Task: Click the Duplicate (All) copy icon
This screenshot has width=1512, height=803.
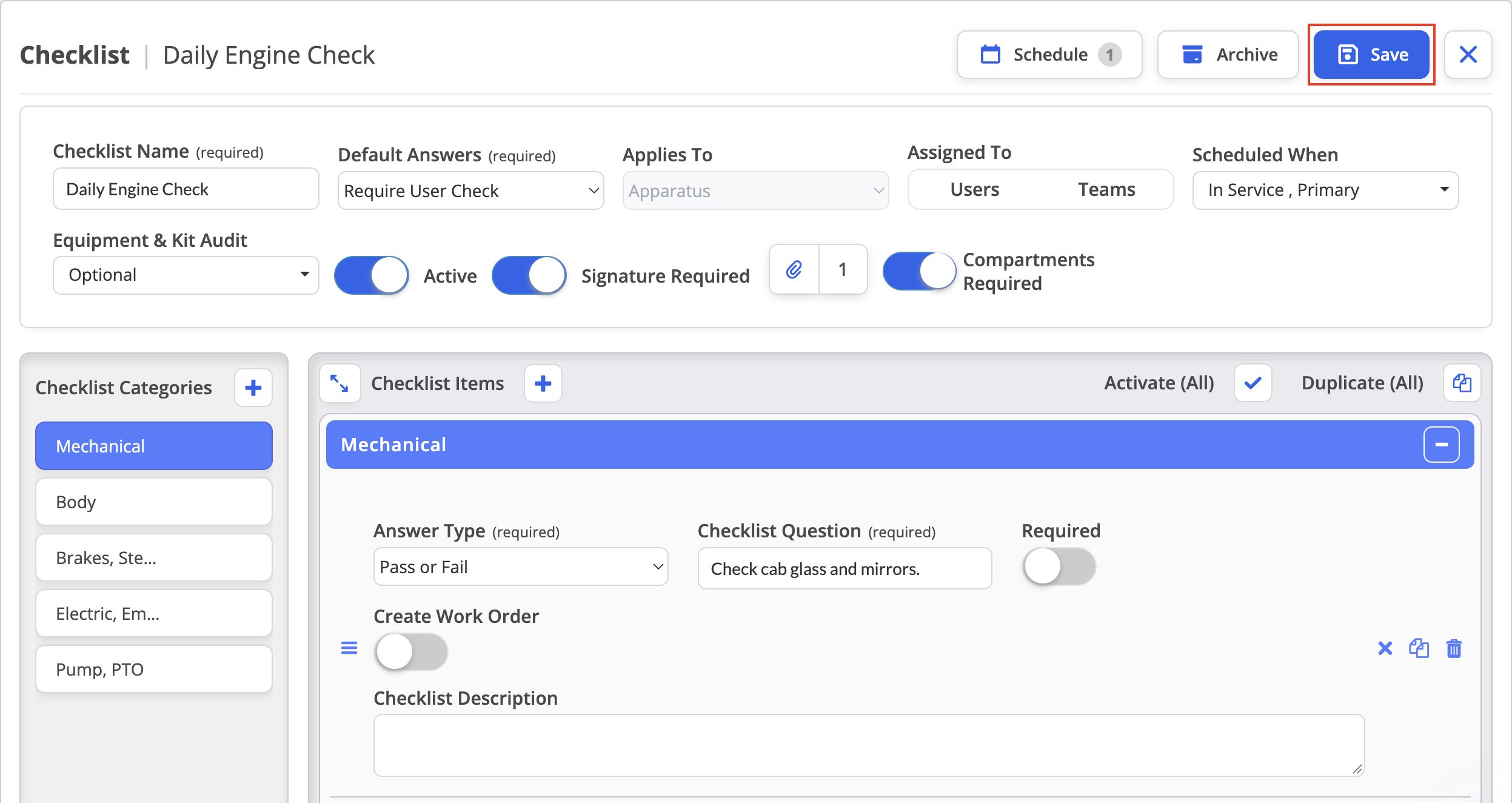Action: [x=1462, y=383]
